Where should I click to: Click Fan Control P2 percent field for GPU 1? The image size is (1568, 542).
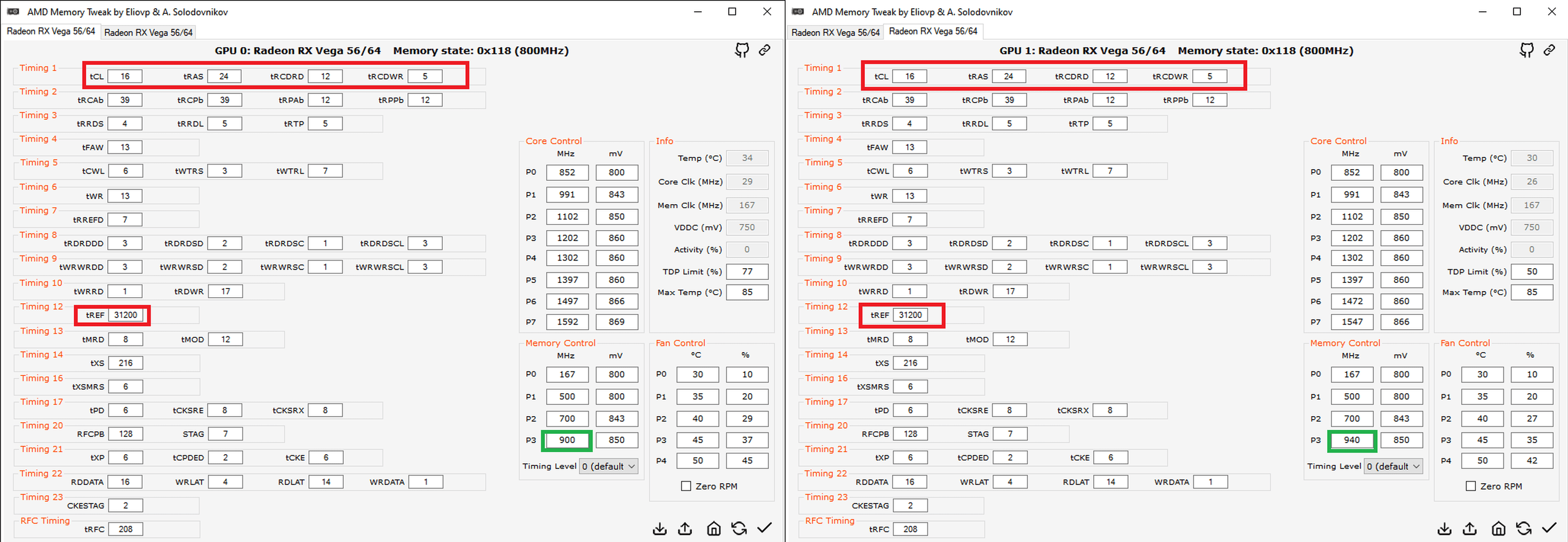click(x=1531, y=419)
